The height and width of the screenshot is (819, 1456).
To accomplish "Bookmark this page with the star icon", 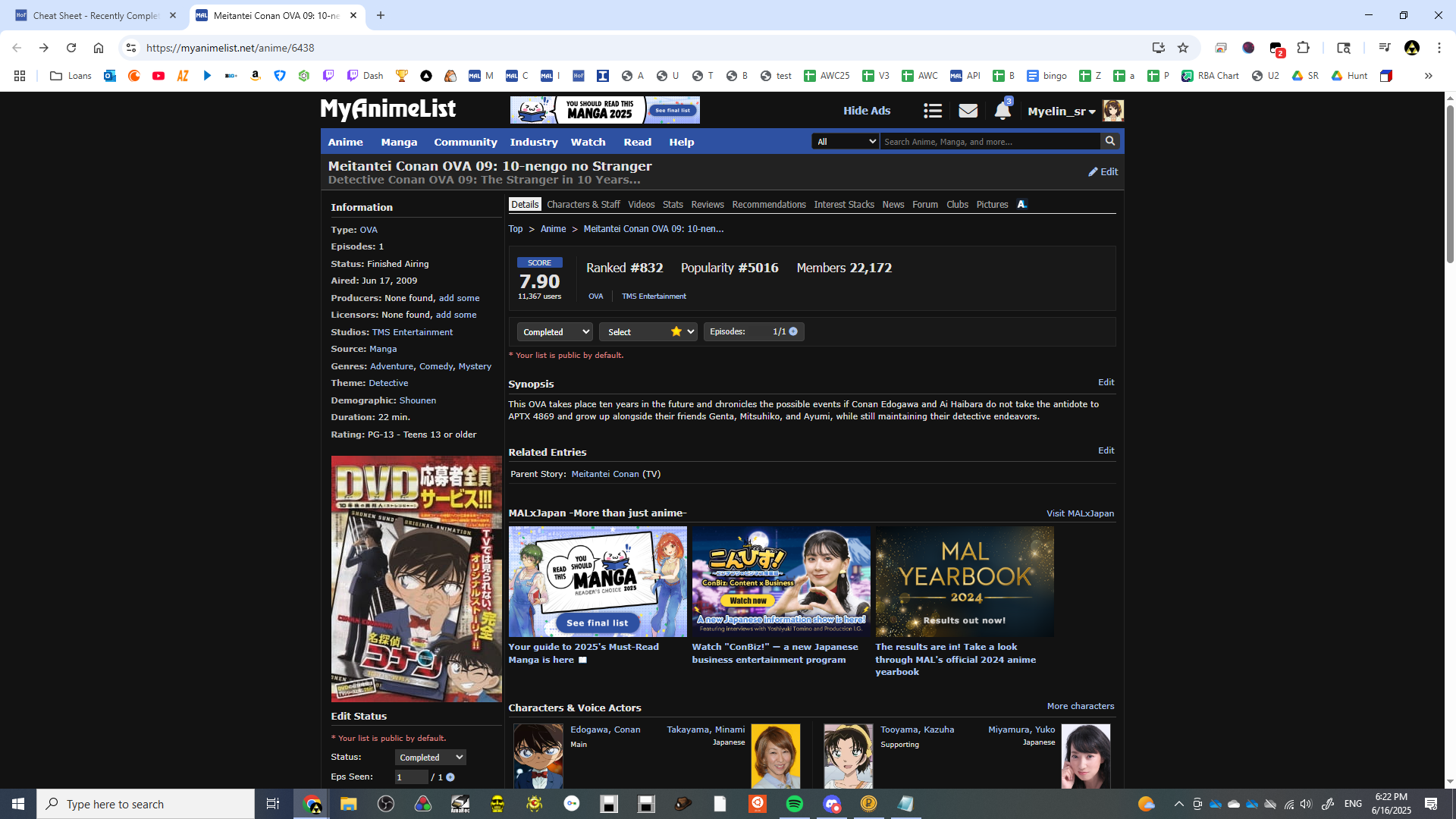I will tap(1183, 48).
